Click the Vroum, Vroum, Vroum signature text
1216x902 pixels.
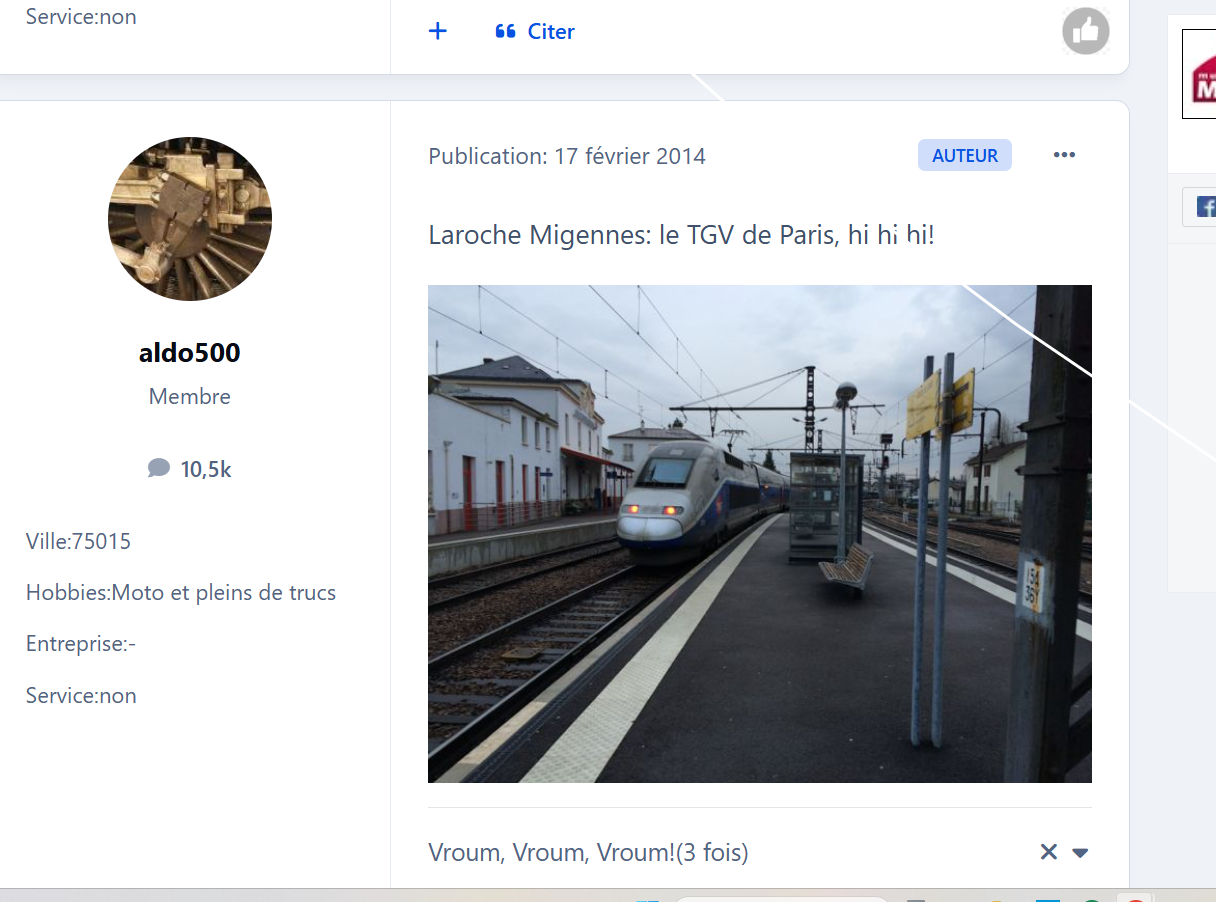click(x=588, y=853)
